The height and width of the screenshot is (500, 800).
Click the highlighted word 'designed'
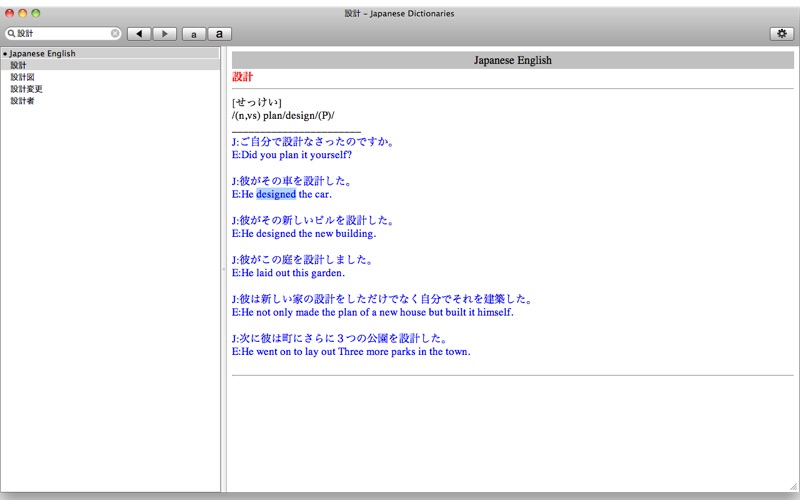point(276,194)
